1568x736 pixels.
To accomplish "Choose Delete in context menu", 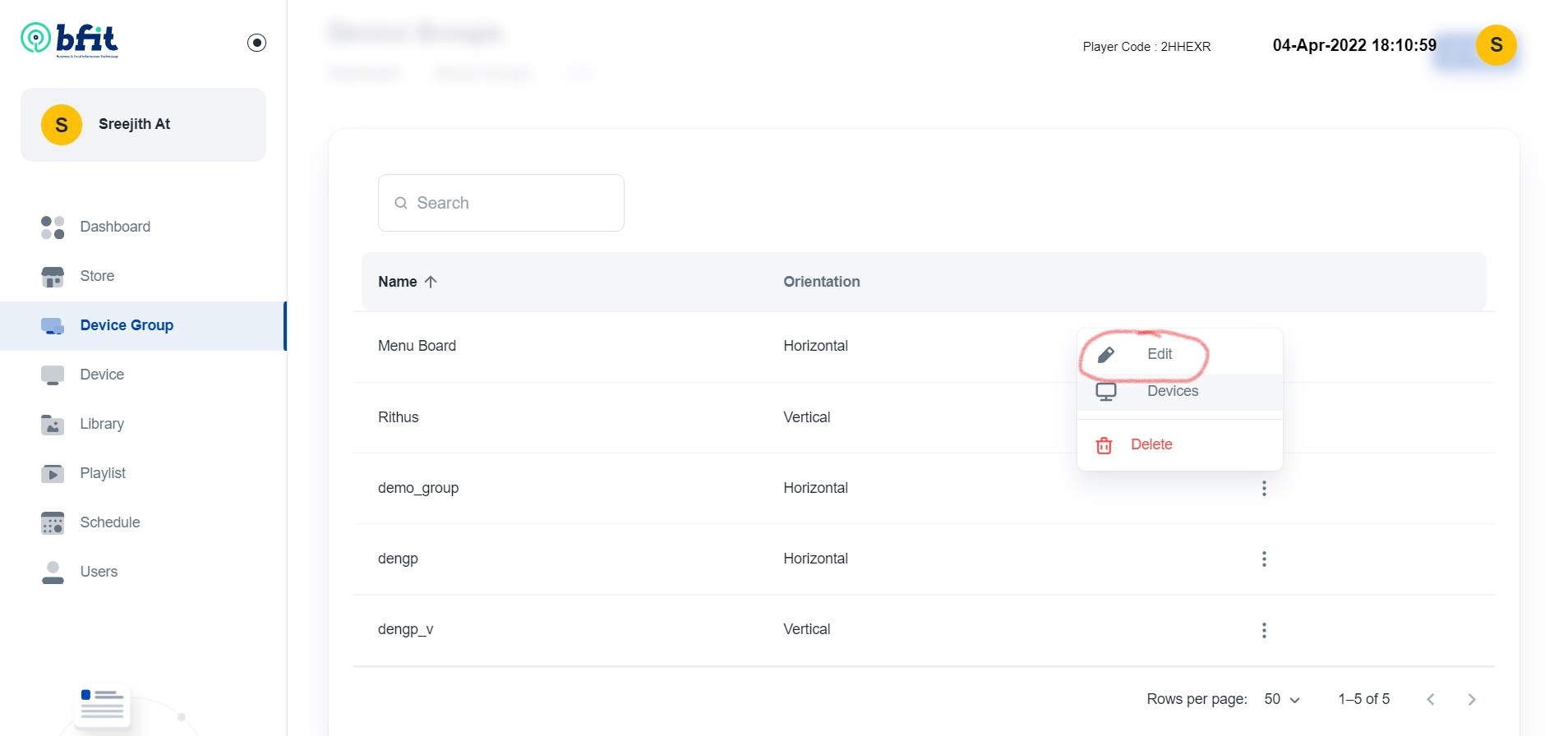I will [x=1180, y=445].
